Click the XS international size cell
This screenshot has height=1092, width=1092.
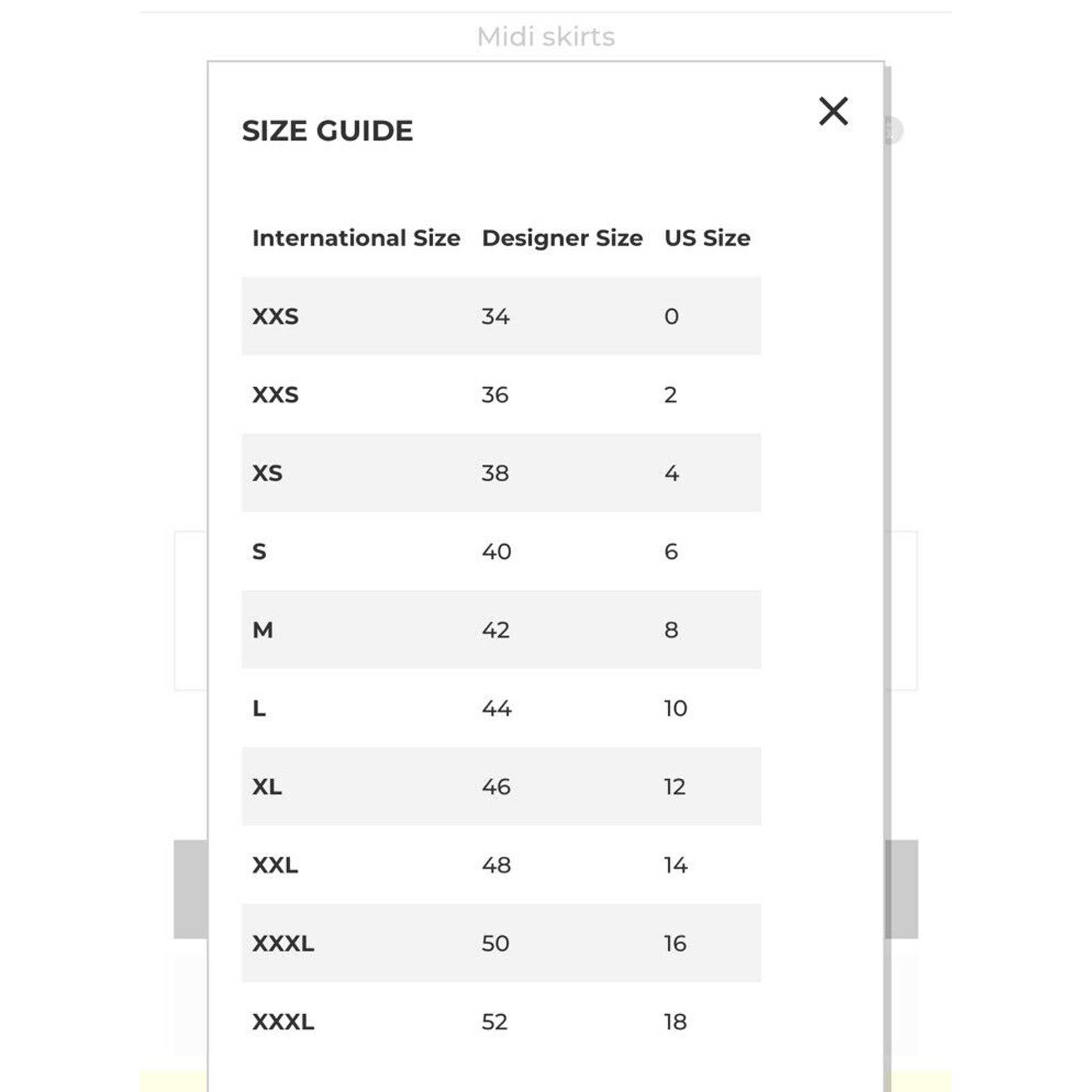268,473
